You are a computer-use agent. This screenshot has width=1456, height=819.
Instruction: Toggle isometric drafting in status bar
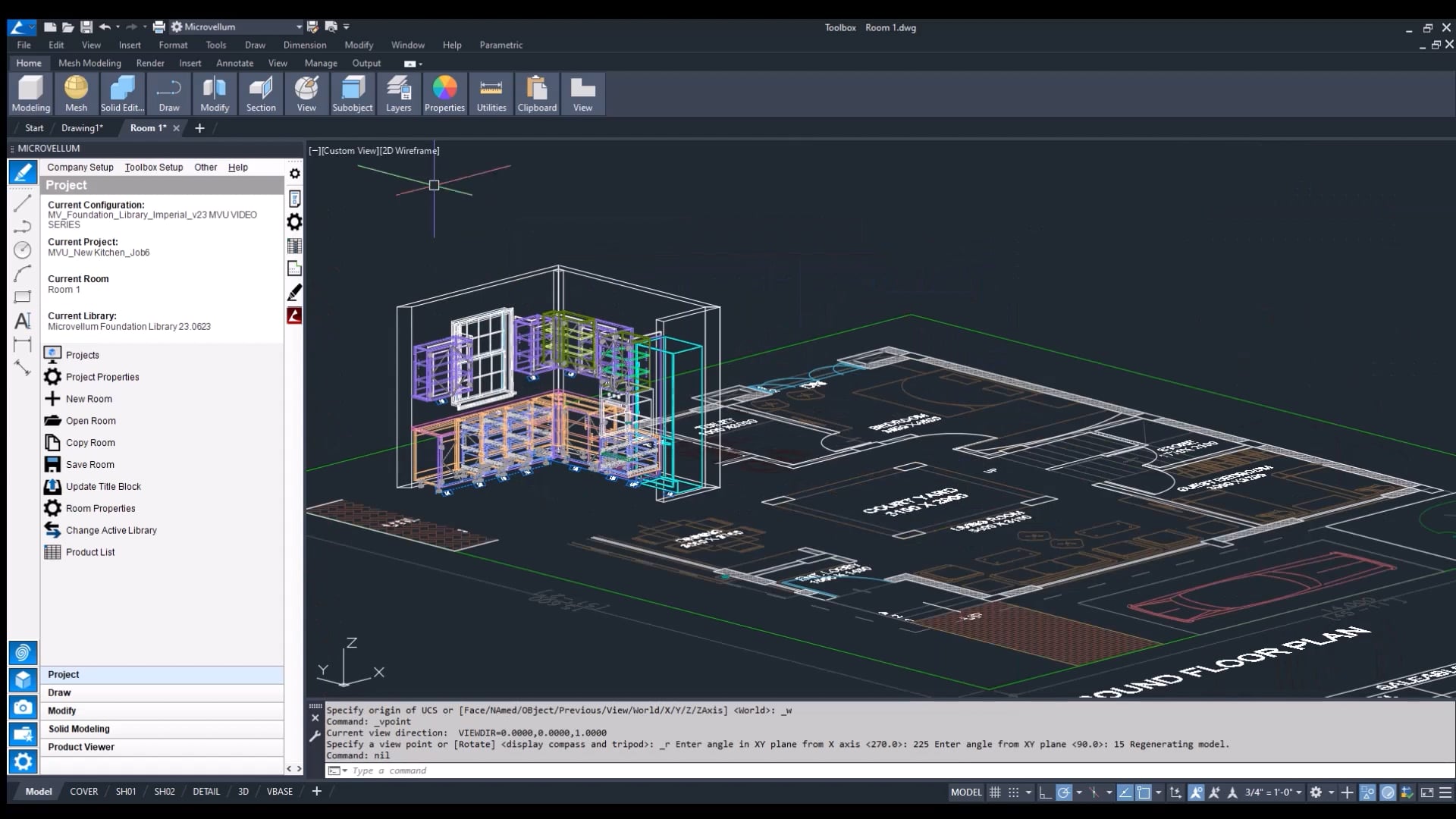1094,792
